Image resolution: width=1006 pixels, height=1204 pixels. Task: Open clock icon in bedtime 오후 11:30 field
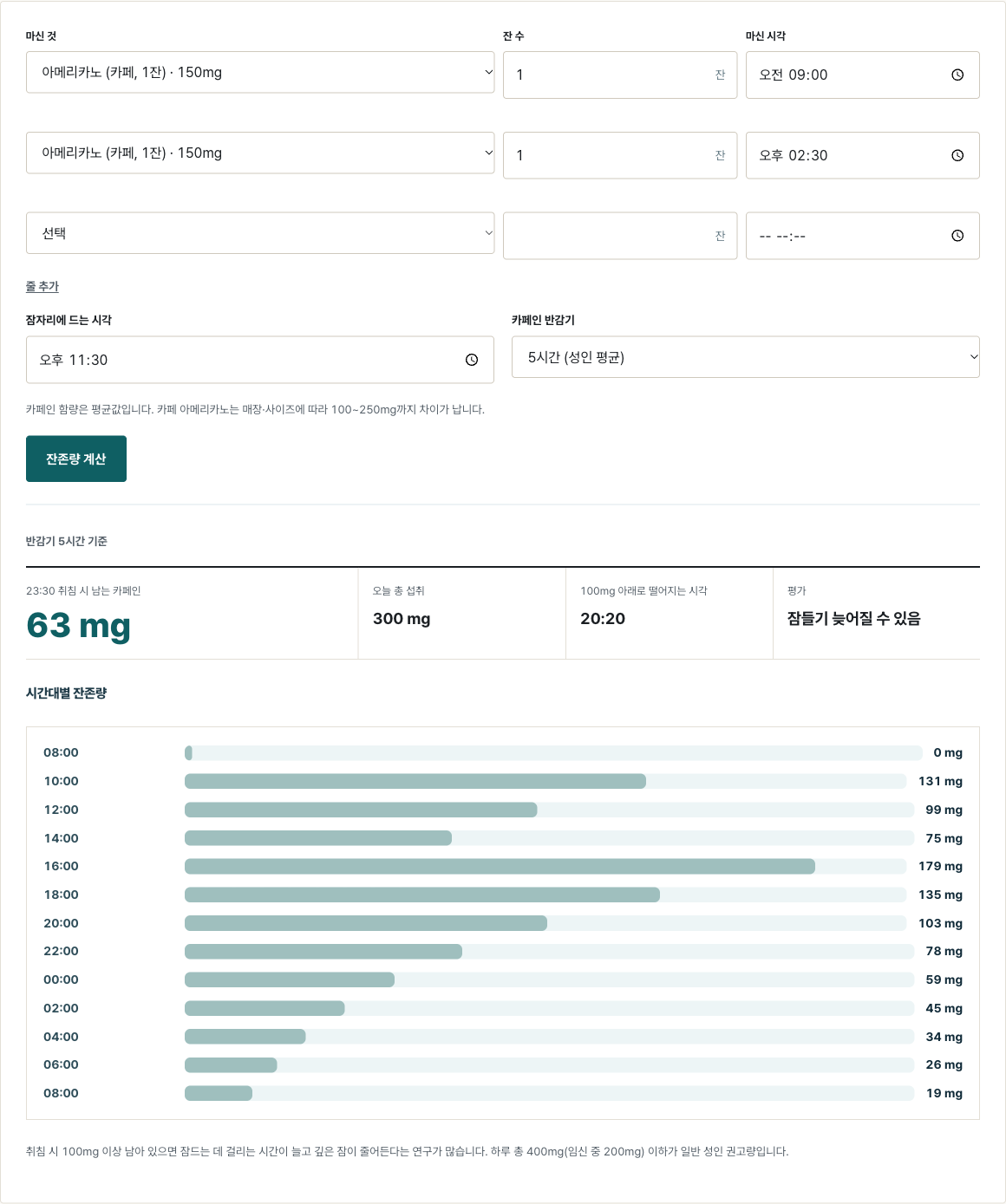(472, 360)
